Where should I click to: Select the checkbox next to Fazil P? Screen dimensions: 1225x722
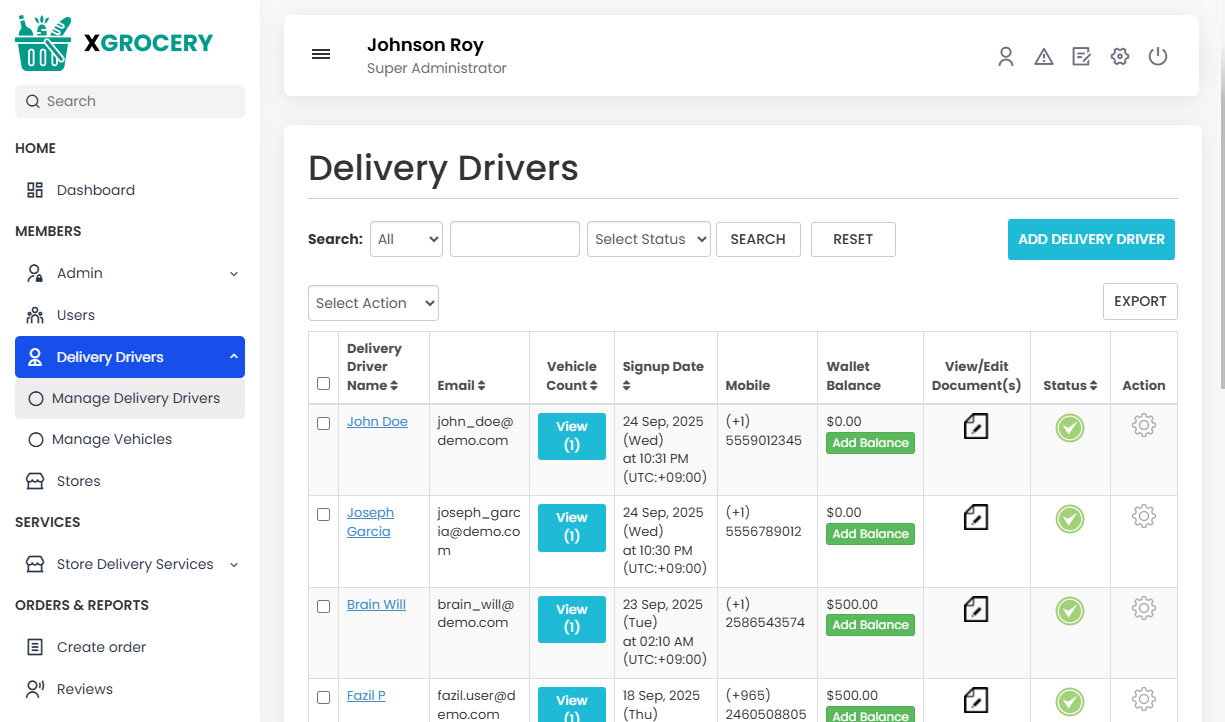323,697
